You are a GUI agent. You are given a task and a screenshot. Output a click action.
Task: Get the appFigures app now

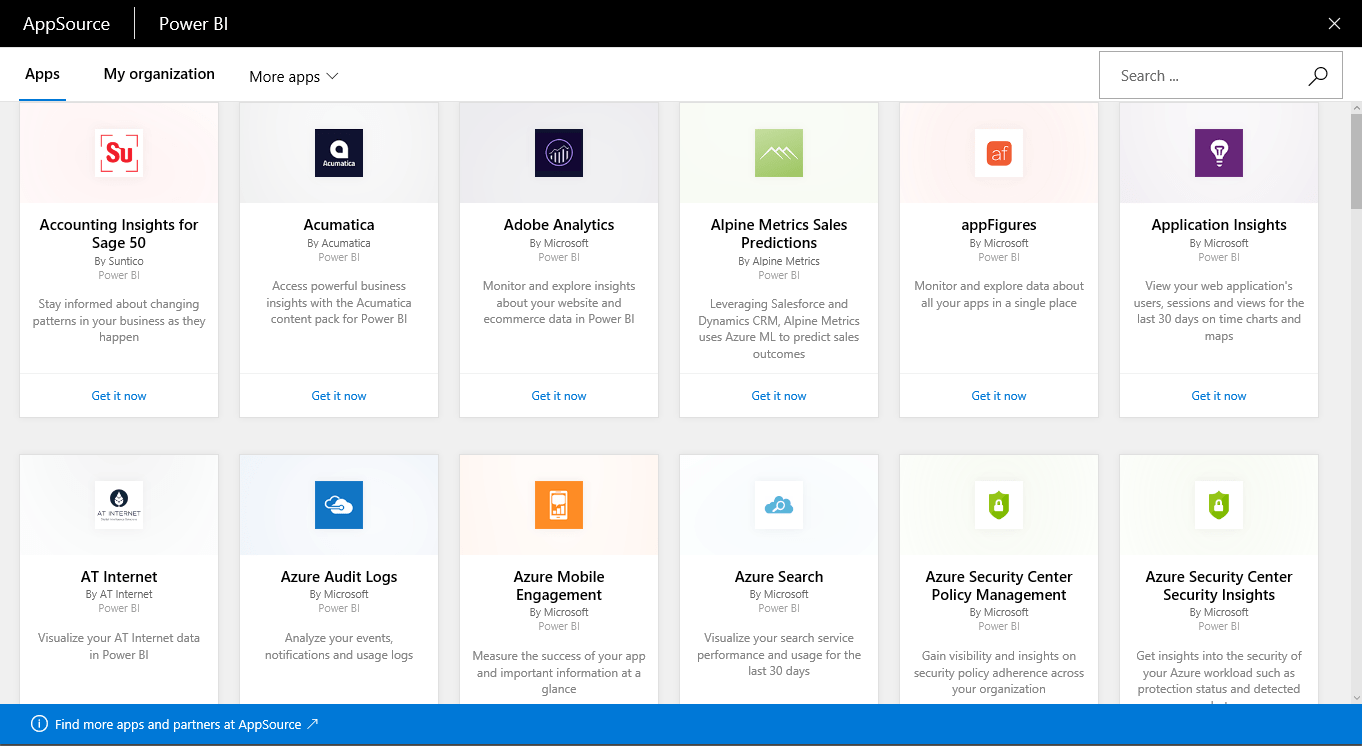click(999, 396)
